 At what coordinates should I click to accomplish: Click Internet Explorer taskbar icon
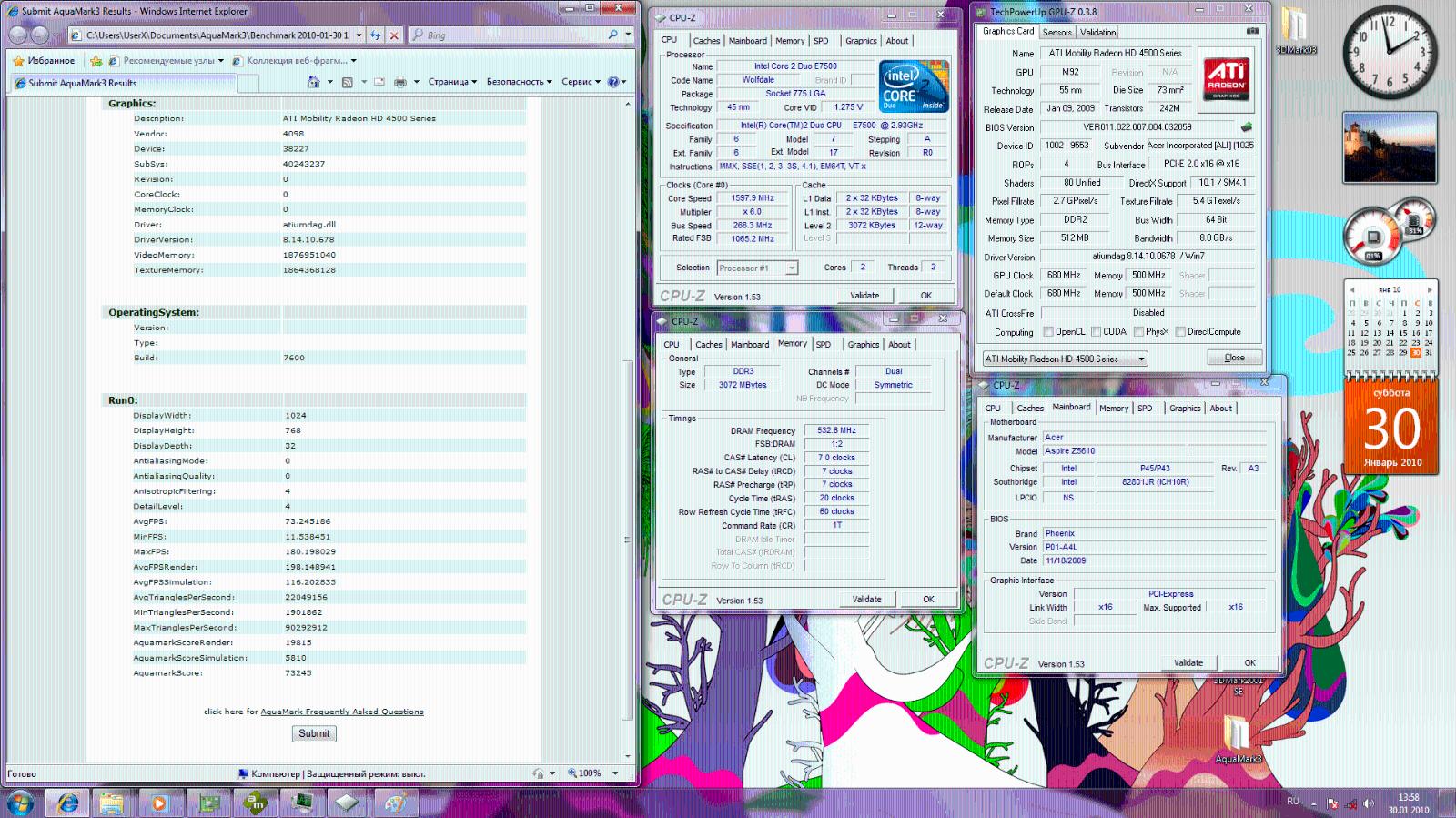tap(67, 803)
